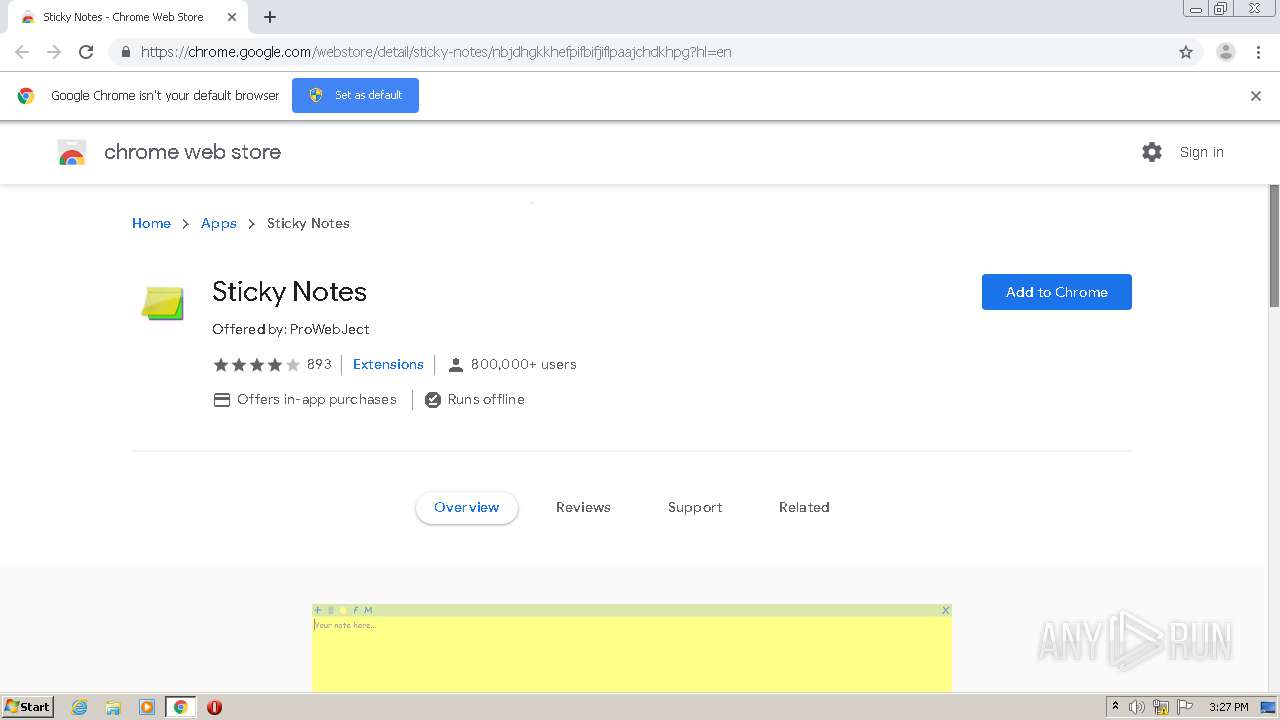Go to Apps breadcrumb link

pyautogui.click(x=219, y=223)
